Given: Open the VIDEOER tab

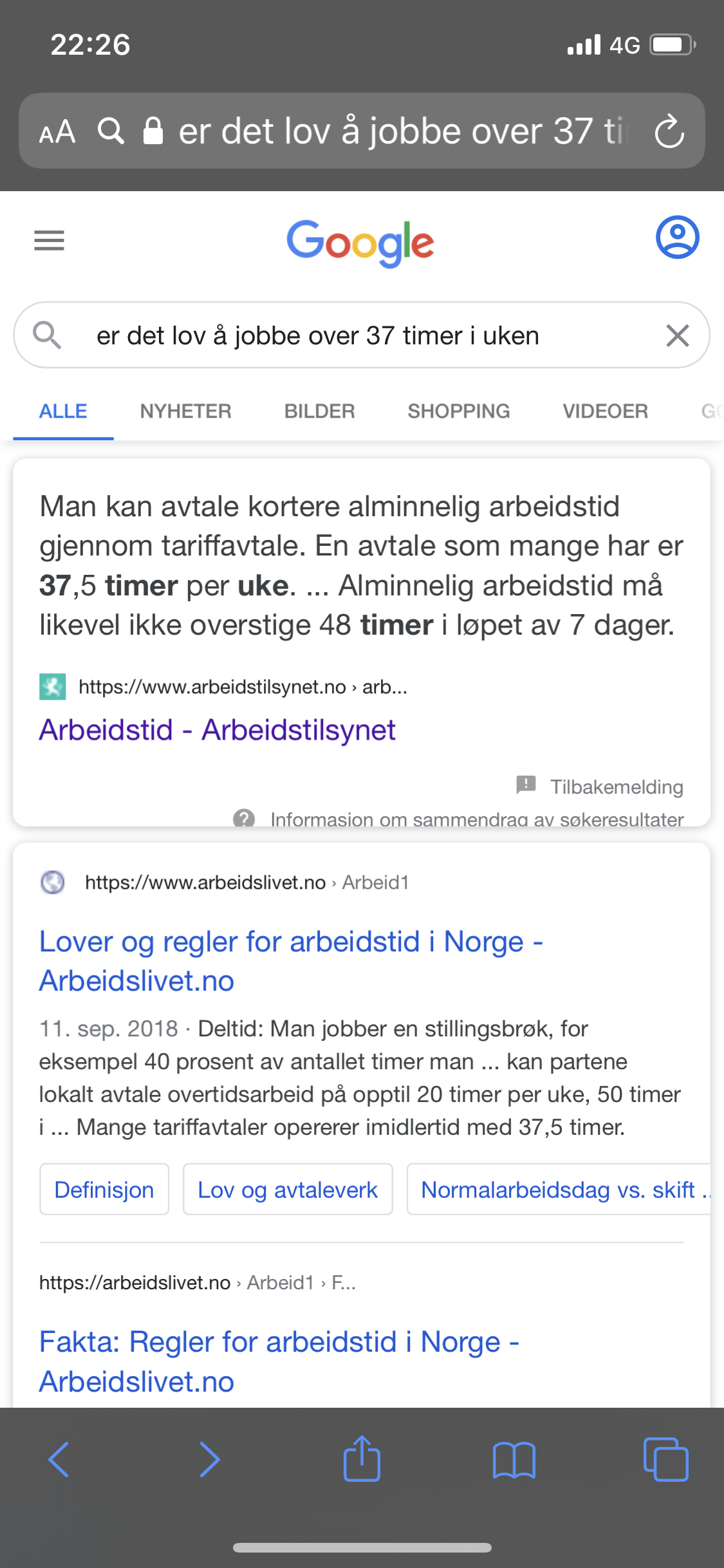Looking at the screenshot, I should pyautogui.click(x=605, y=411).
